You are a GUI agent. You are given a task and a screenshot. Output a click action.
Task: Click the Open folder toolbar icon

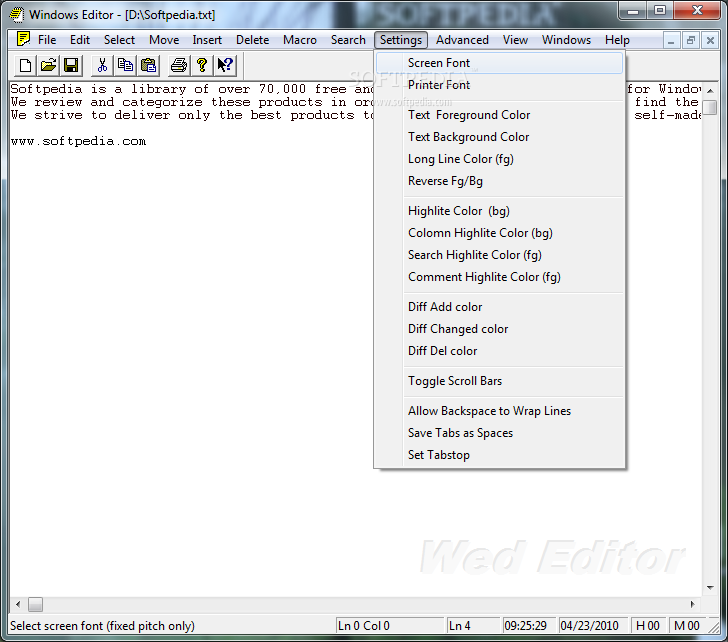48,65
